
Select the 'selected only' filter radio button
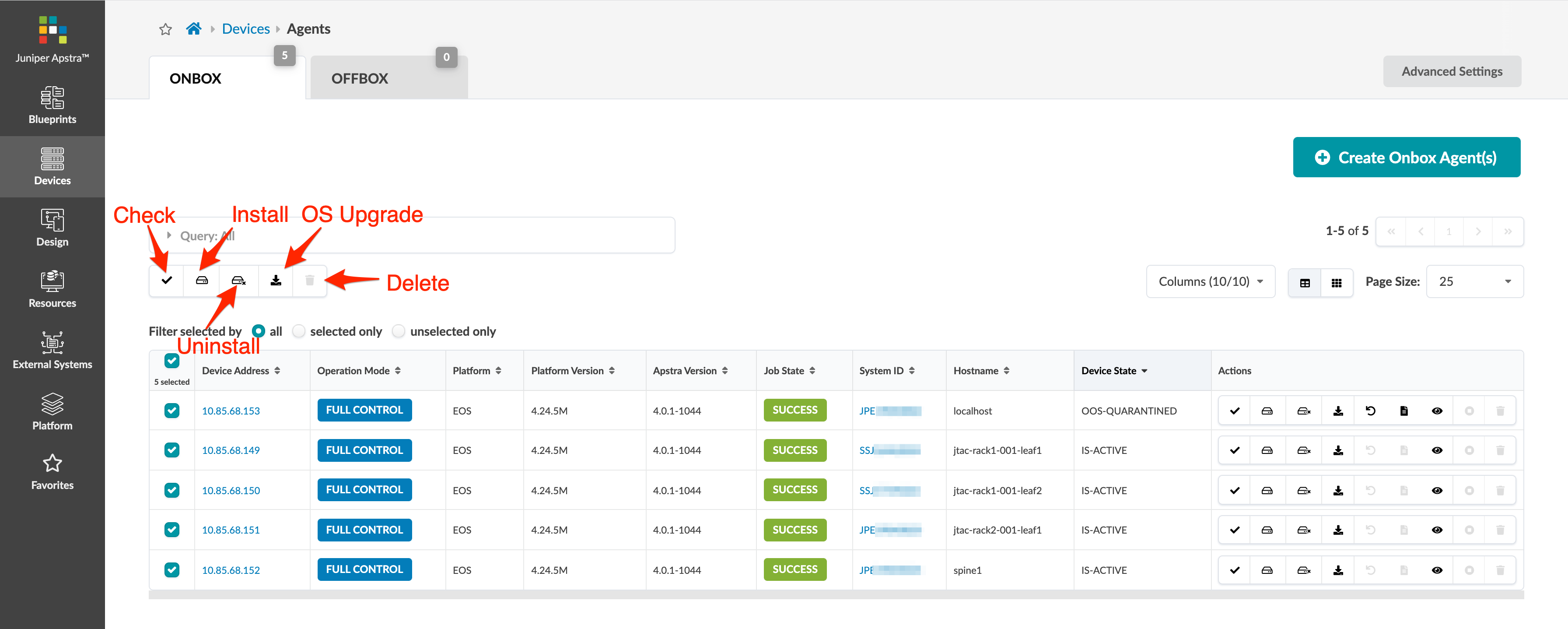[x=299, y=331]
